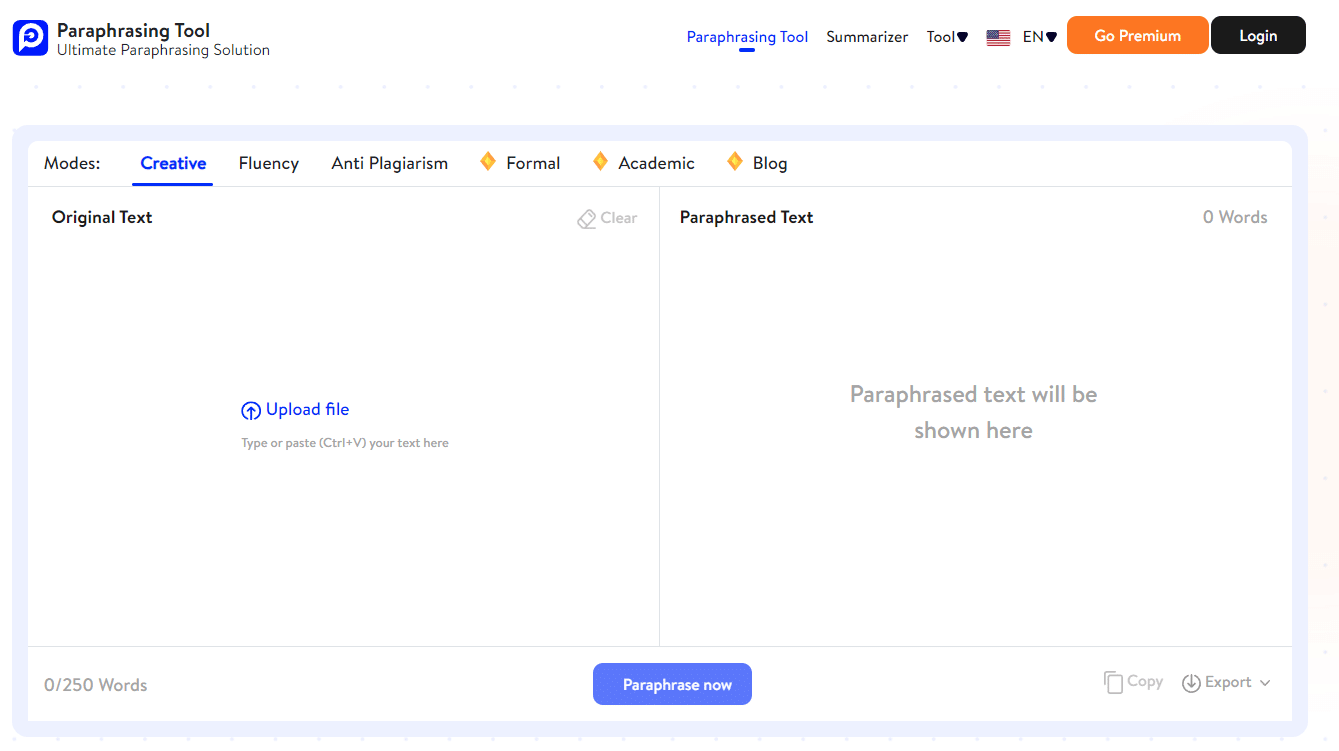
Task: Click the Copy icon for paraphrased text
Action: coord(1114,681)
